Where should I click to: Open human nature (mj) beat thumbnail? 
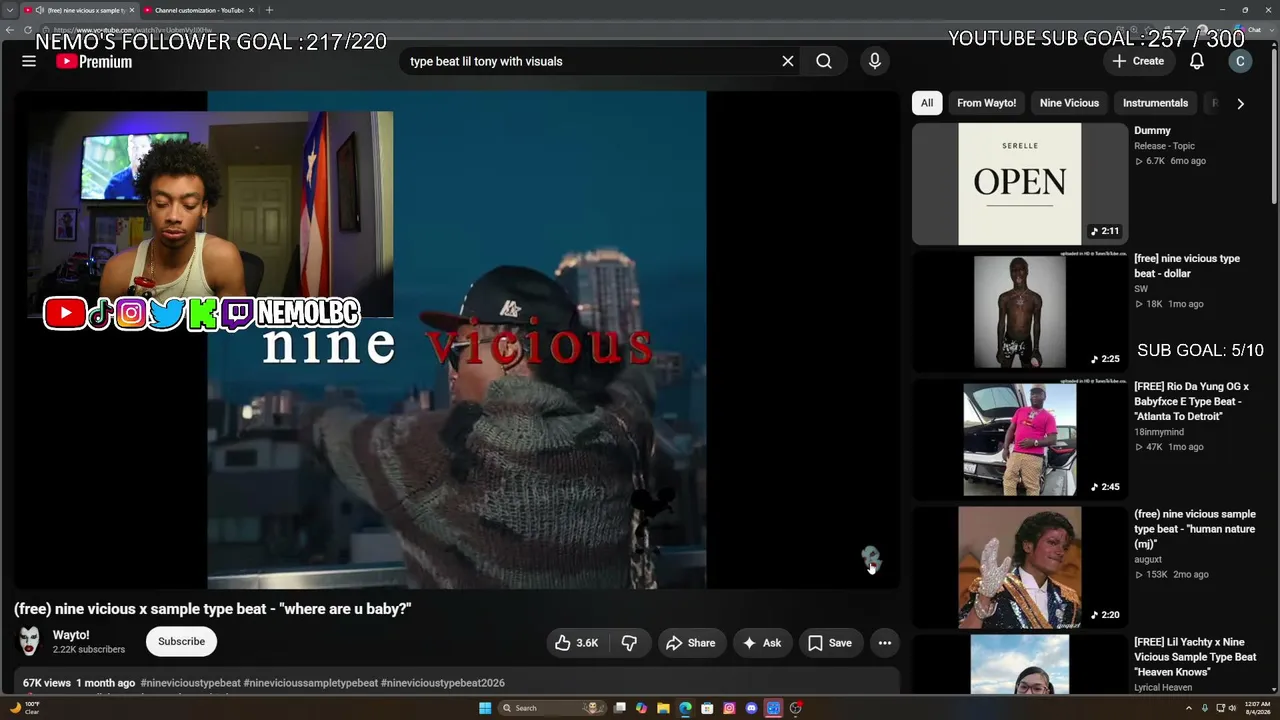point(1020,567)
